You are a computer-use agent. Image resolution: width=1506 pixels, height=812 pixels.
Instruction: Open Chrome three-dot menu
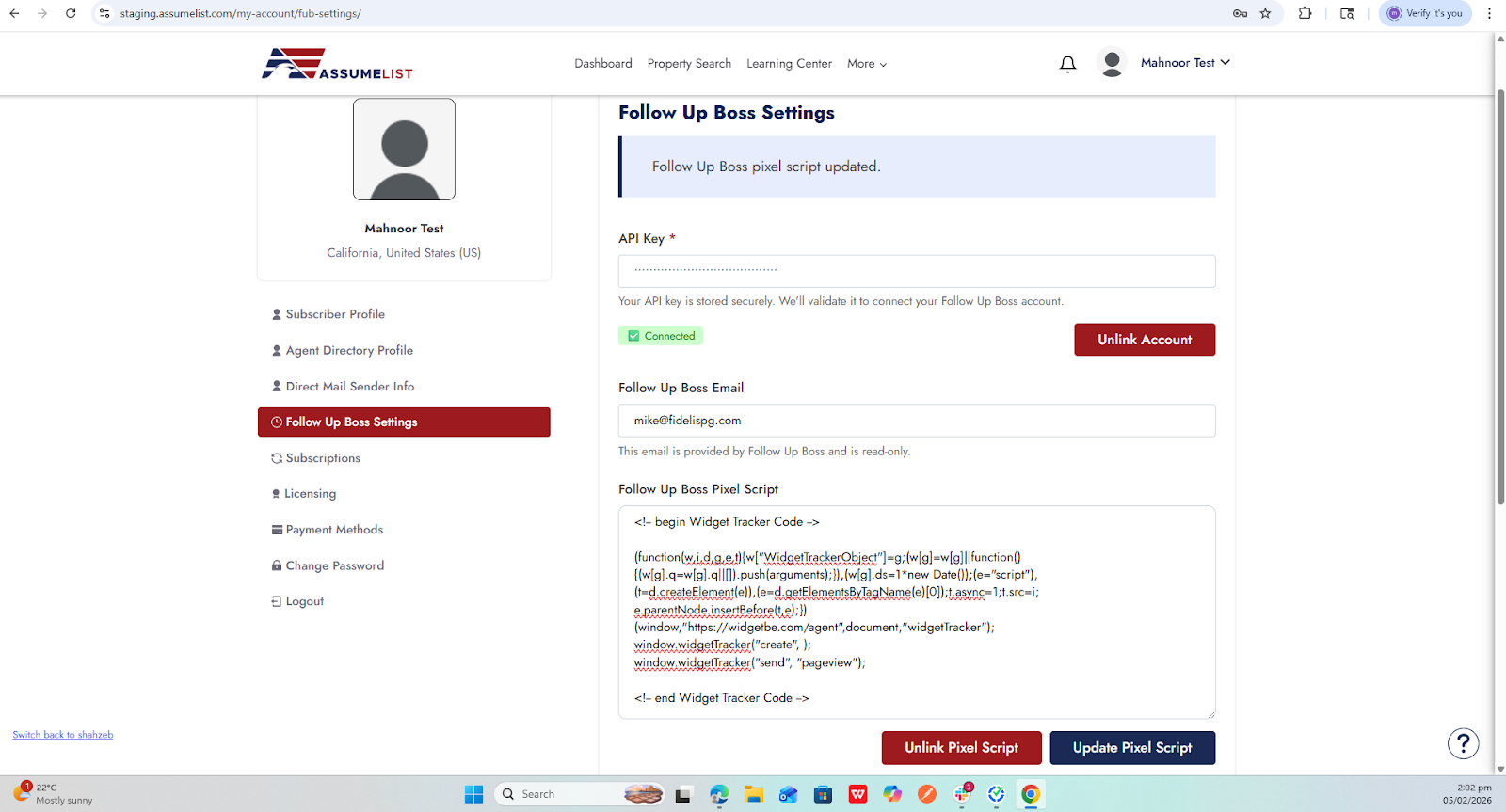click(1489, 13)
